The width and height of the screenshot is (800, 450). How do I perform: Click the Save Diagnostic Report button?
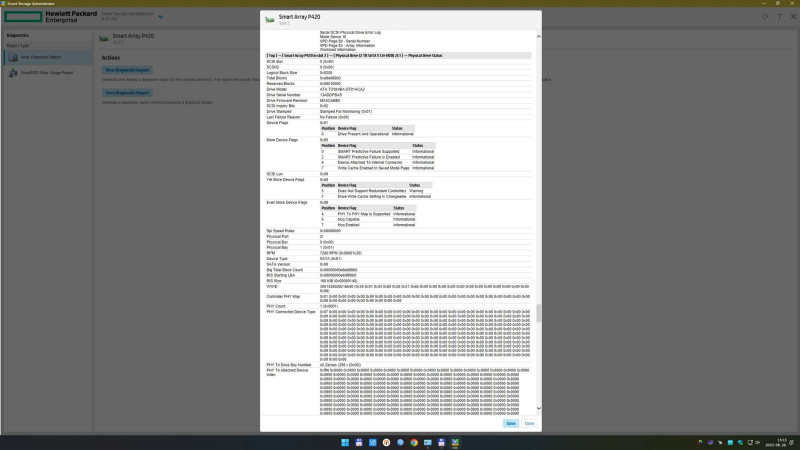click(127, 93)
